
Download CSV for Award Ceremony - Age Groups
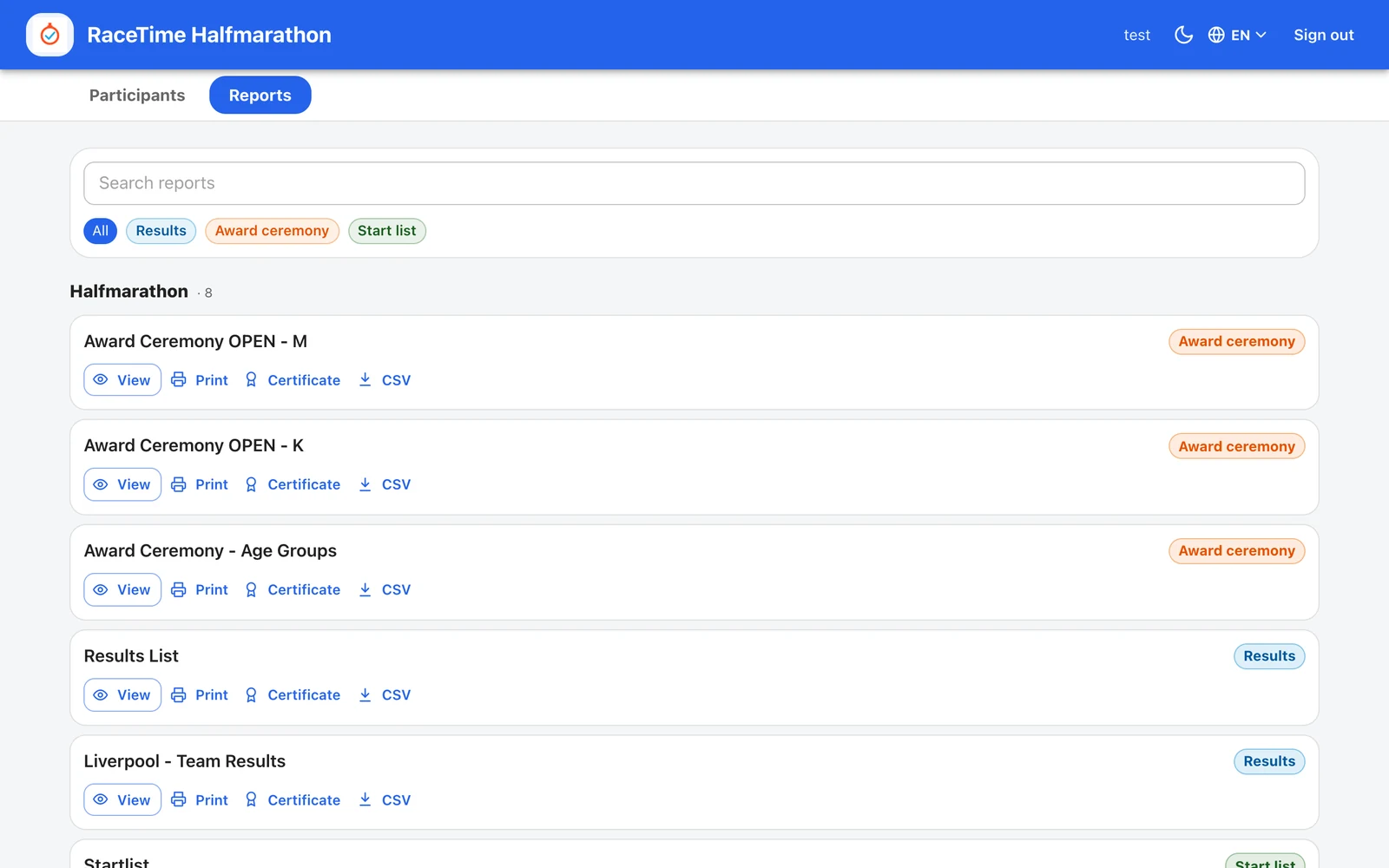coord(385,589)
